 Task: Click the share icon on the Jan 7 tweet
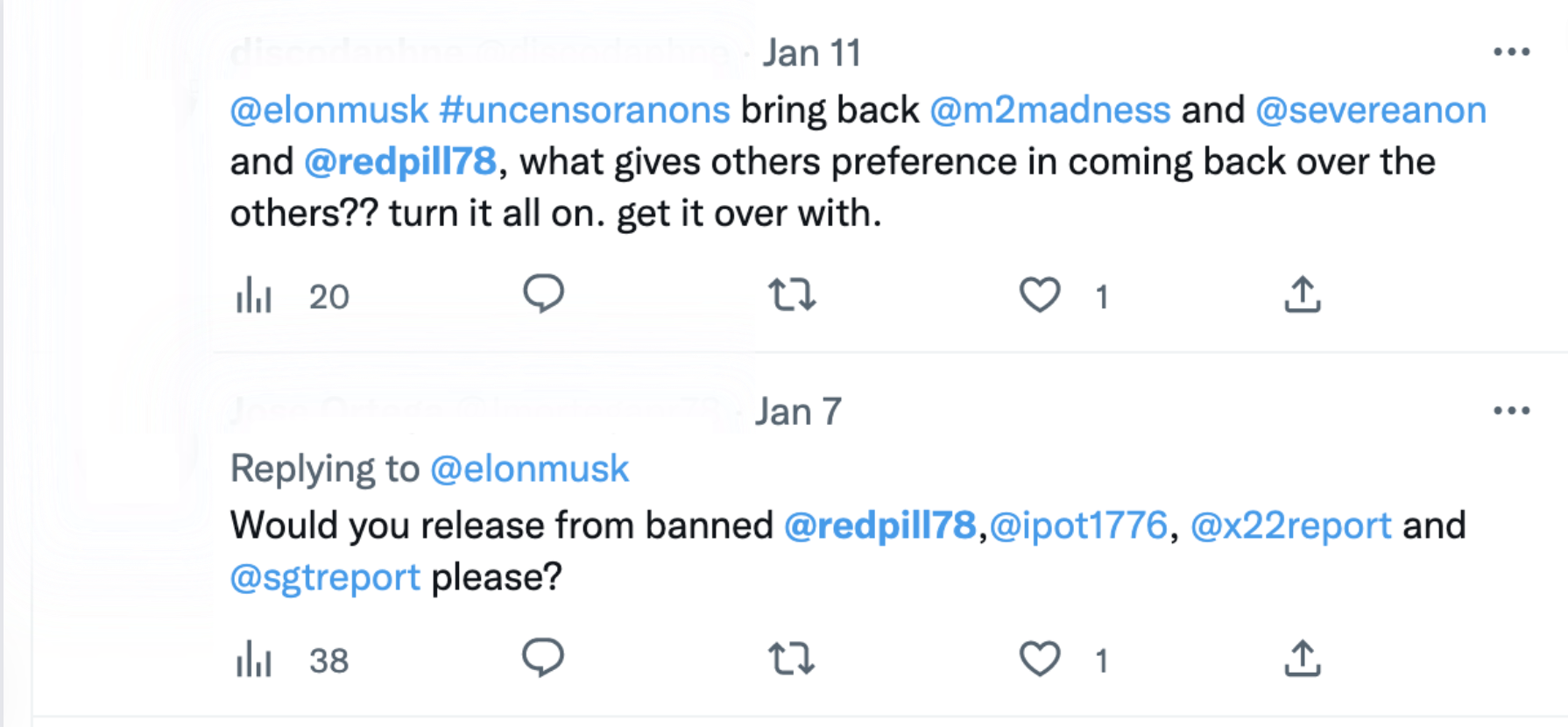click(x=1302, y=660)
